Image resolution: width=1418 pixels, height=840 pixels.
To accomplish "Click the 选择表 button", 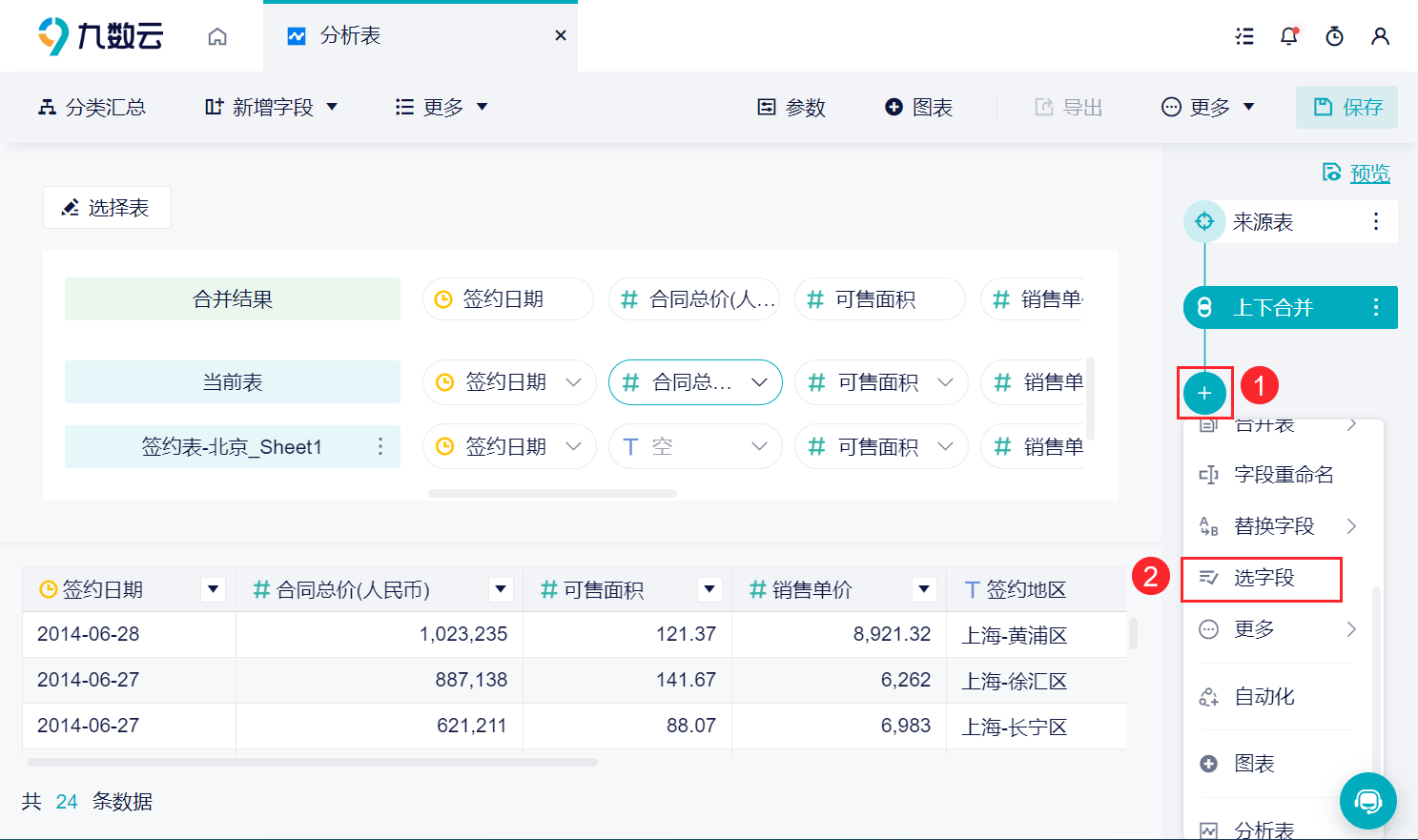I will [x=107, y=207].
